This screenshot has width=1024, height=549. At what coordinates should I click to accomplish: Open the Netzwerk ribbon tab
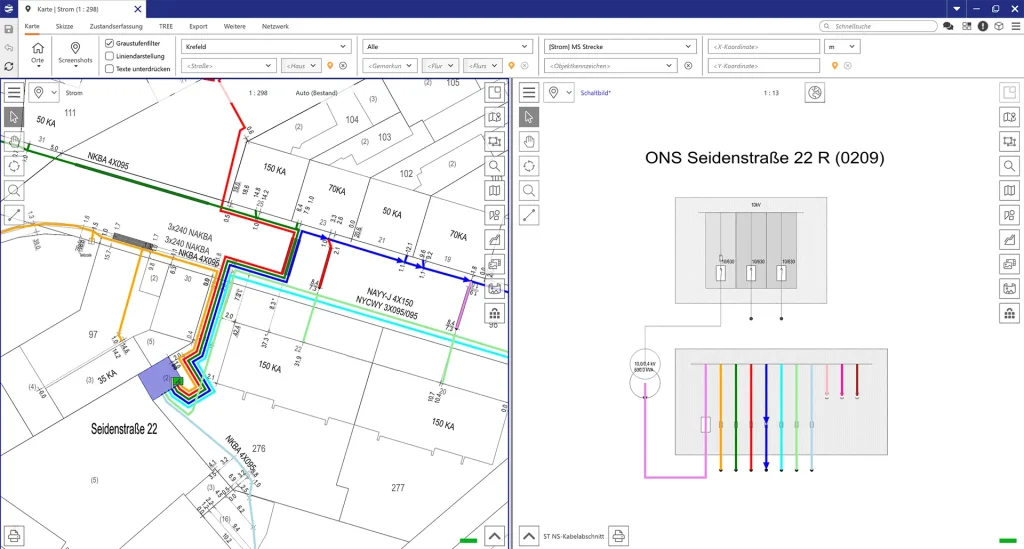[x=275, y=25]
